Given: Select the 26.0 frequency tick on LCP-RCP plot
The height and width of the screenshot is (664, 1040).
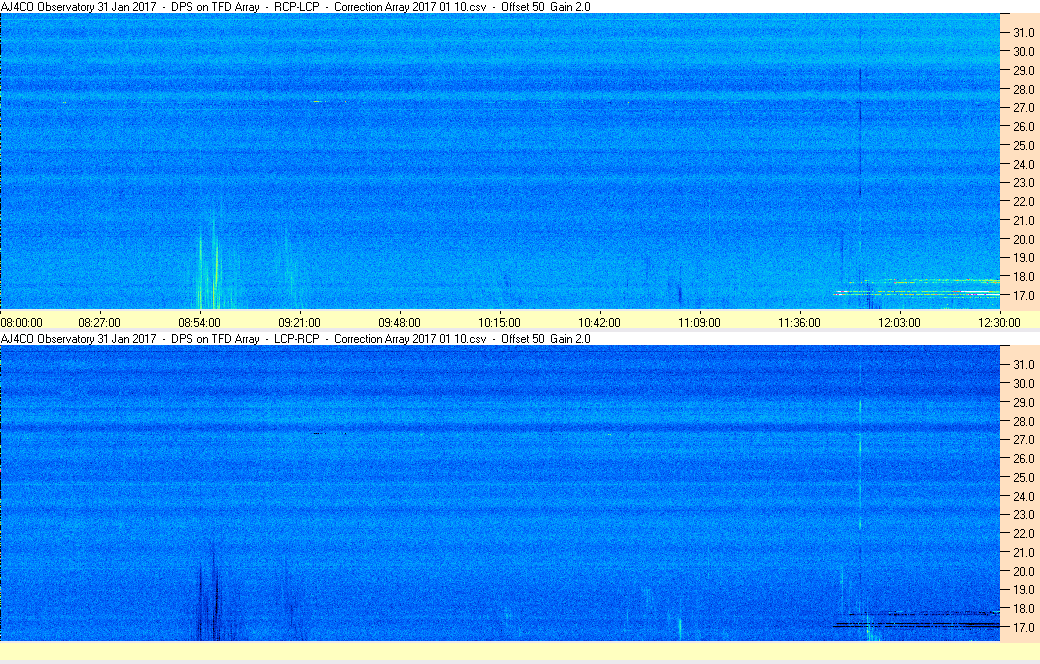Looking at the screenshot, I should pos(1023,458).
